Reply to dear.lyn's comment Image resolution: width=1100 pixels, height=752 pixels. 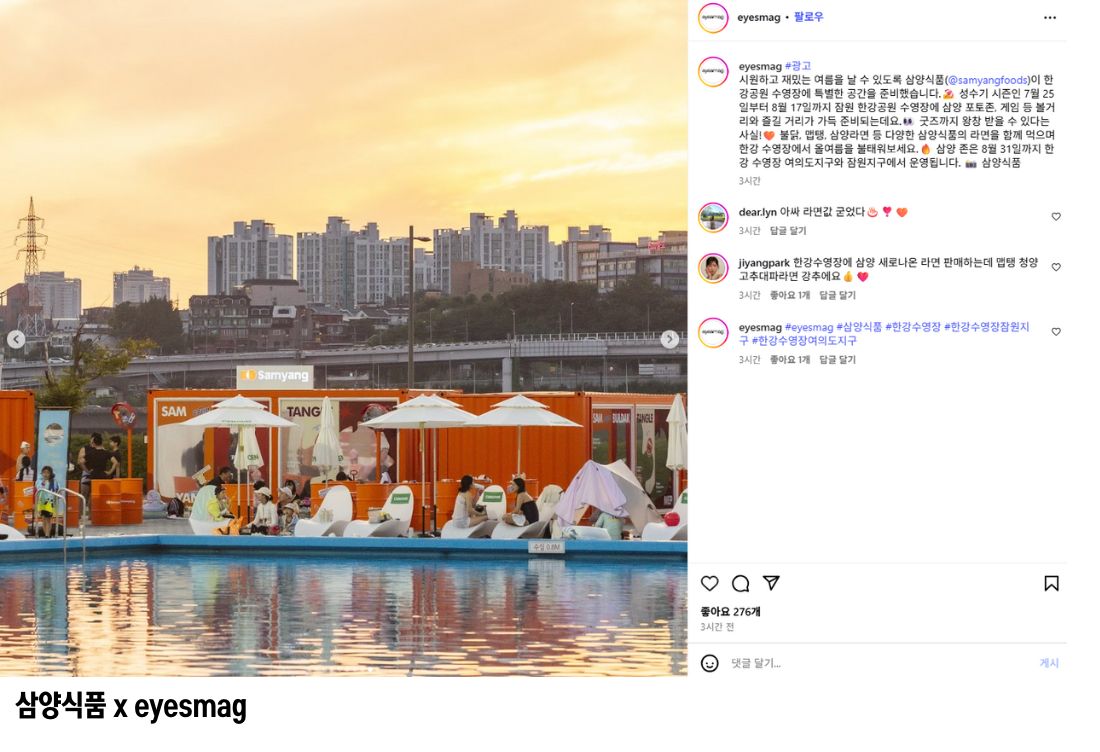click(x=788, y=231)
